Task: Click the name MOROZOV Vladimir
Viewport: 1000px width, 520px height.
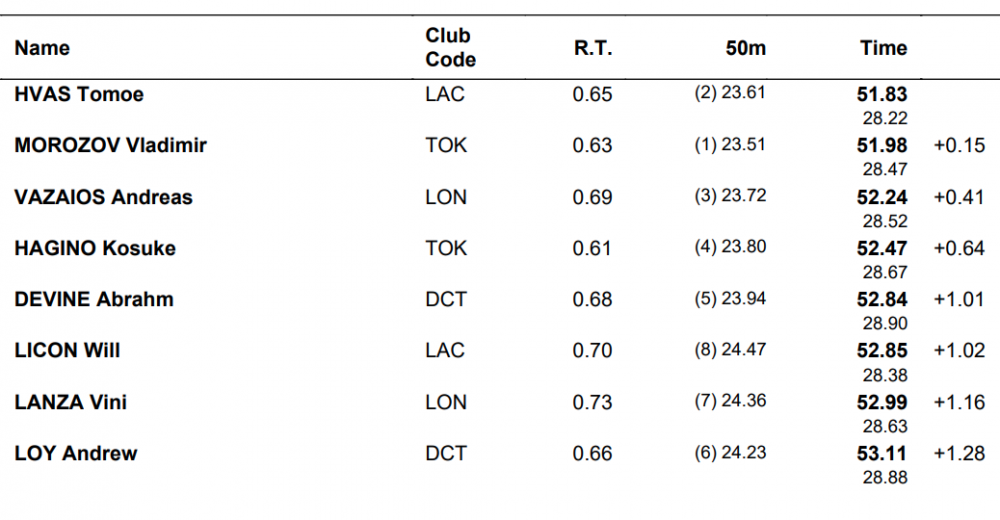Action: (110, 145)
